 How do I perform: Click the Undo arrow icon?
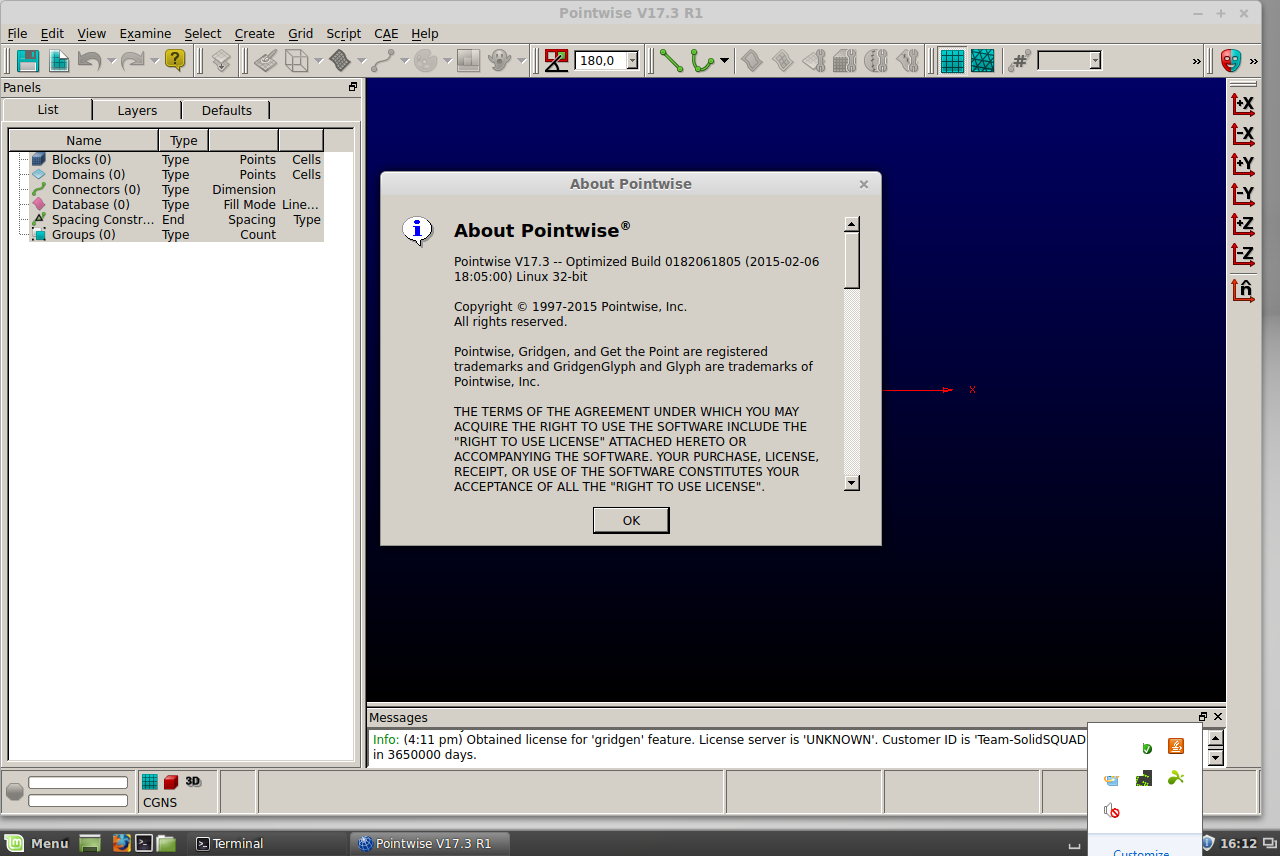coord(89,60)
